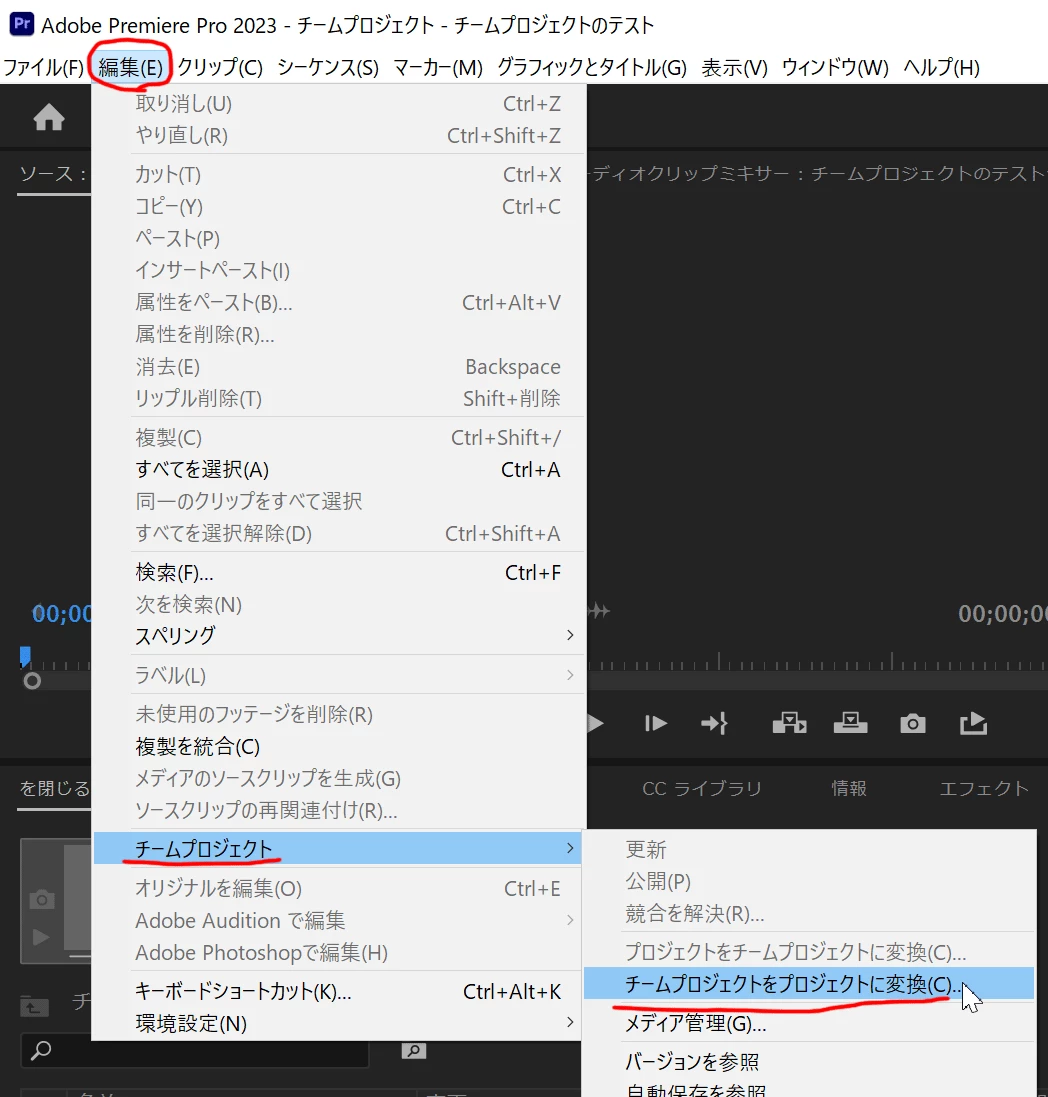Click the clip thumbnail in project panel
Viewport: 1048px width, 1097px height.
coord(57,900)
